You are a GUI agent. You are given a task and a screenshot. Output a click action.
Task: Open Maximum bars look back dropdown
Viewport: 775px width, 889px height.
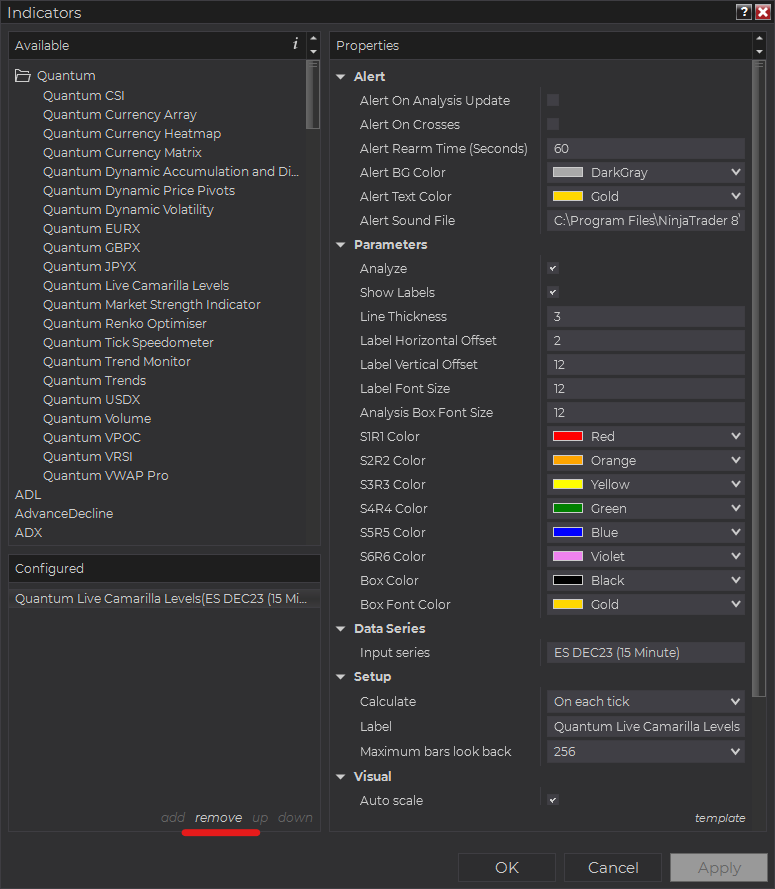click(x=646, y=751)
